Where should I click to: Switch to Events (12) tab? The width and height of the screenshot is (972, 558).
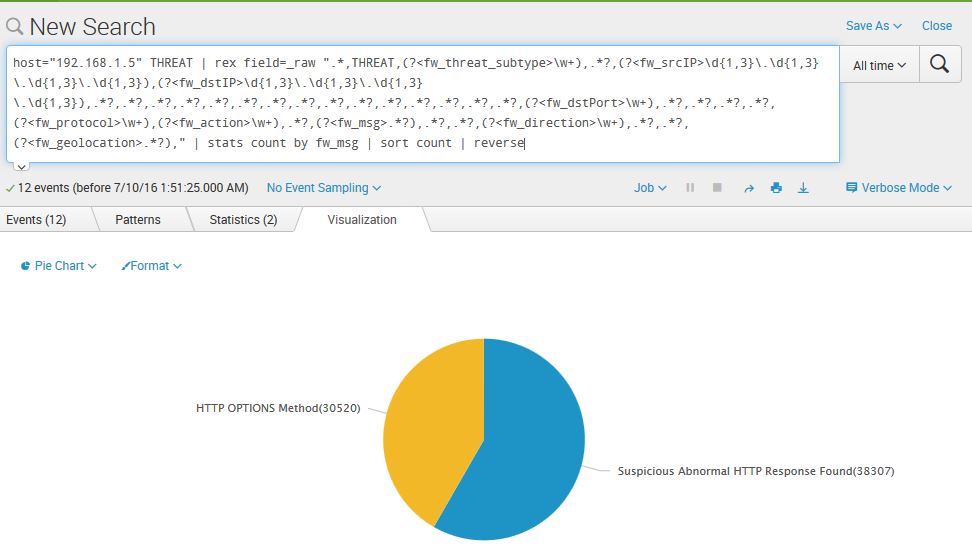point(36,219)
